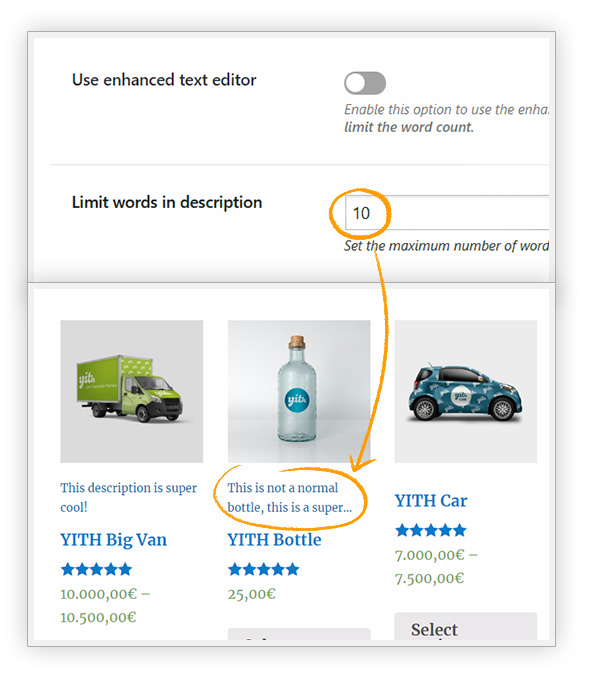Click the YITH Bottle title link

point(275,540)
